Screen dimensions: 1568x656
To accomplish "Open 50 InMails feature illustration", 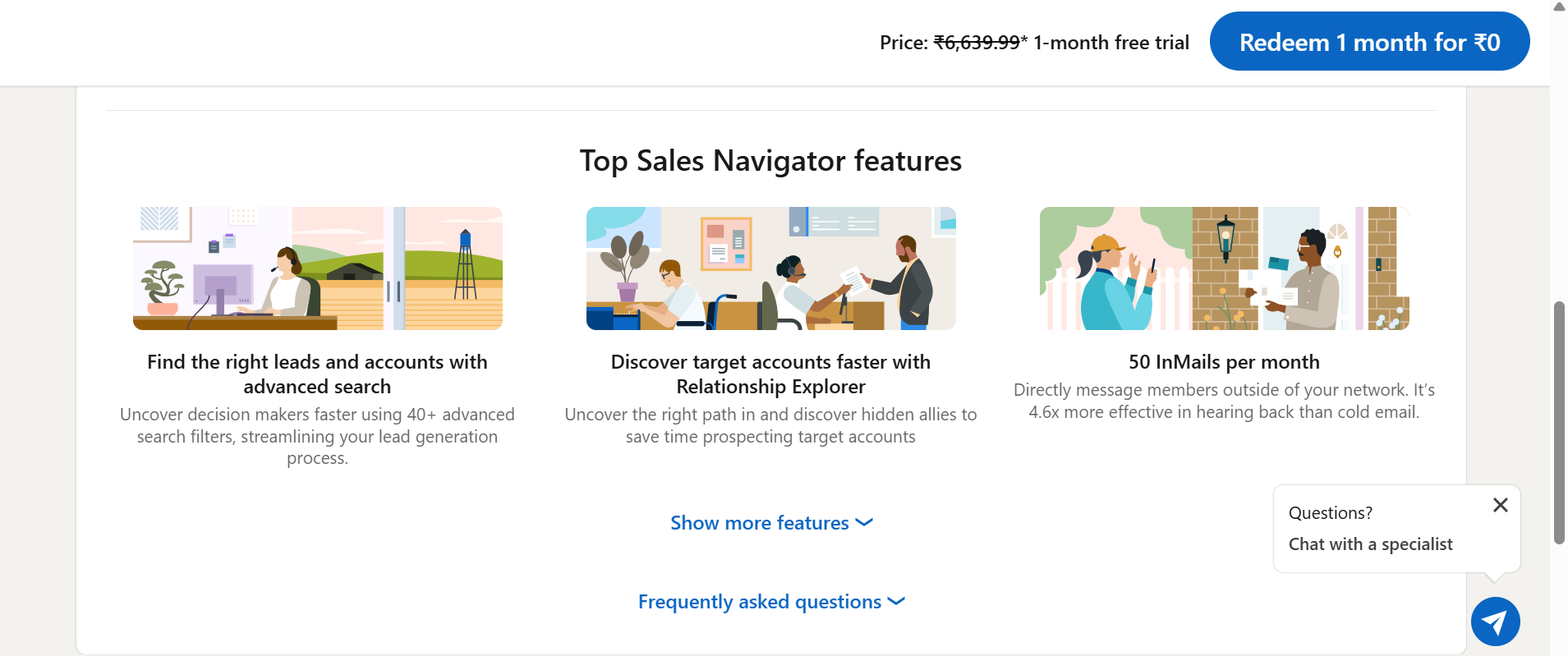I will tap(1225, 268).
